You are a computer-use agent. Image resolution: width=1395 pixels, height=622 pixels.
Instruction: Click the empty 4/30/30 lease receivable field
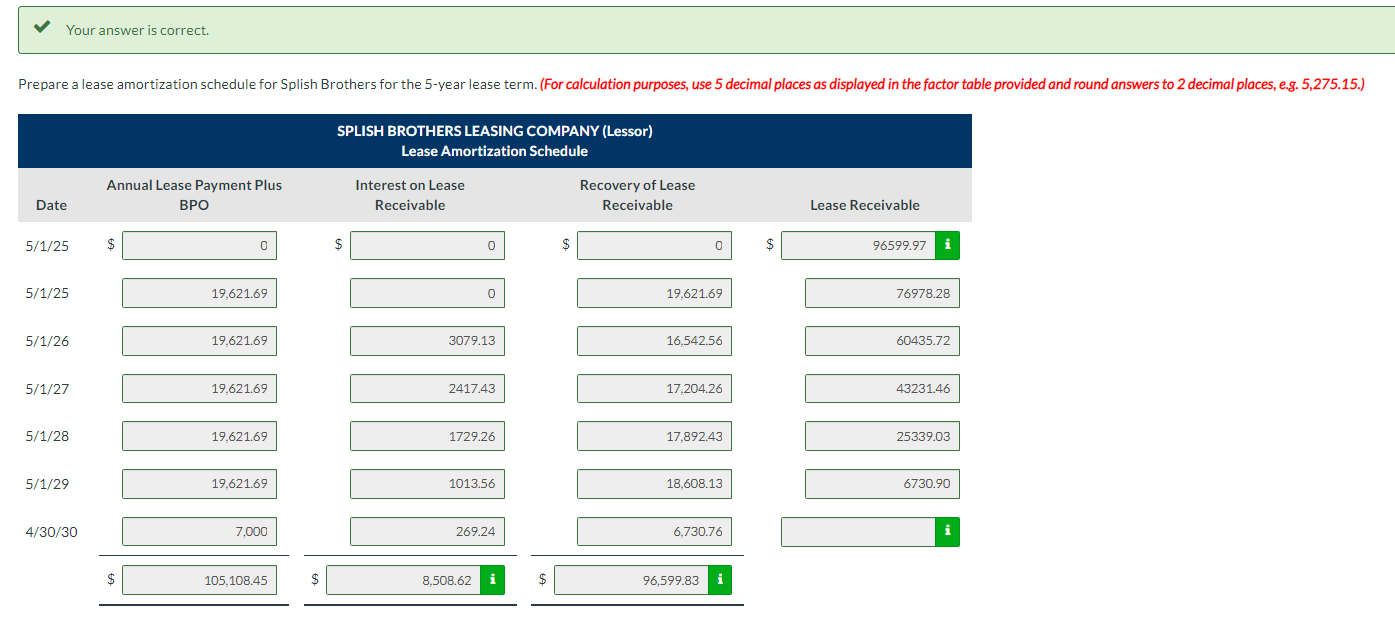(x=858, y=532)
